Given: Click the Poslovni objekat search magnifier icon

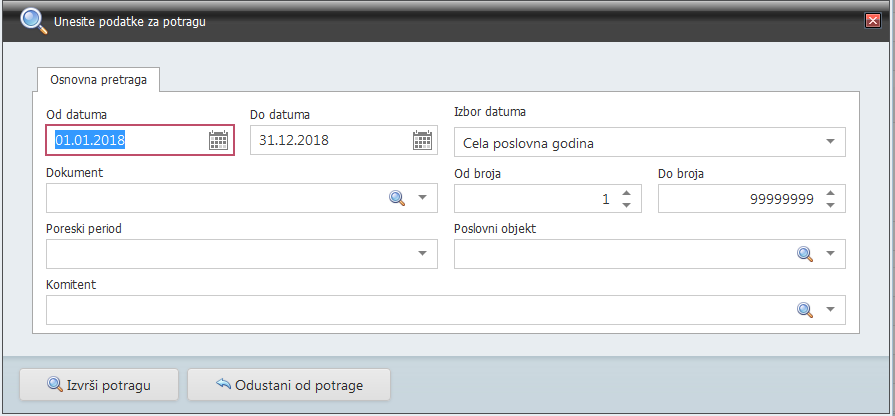Looking at the screenshot, I should [805, 254].
